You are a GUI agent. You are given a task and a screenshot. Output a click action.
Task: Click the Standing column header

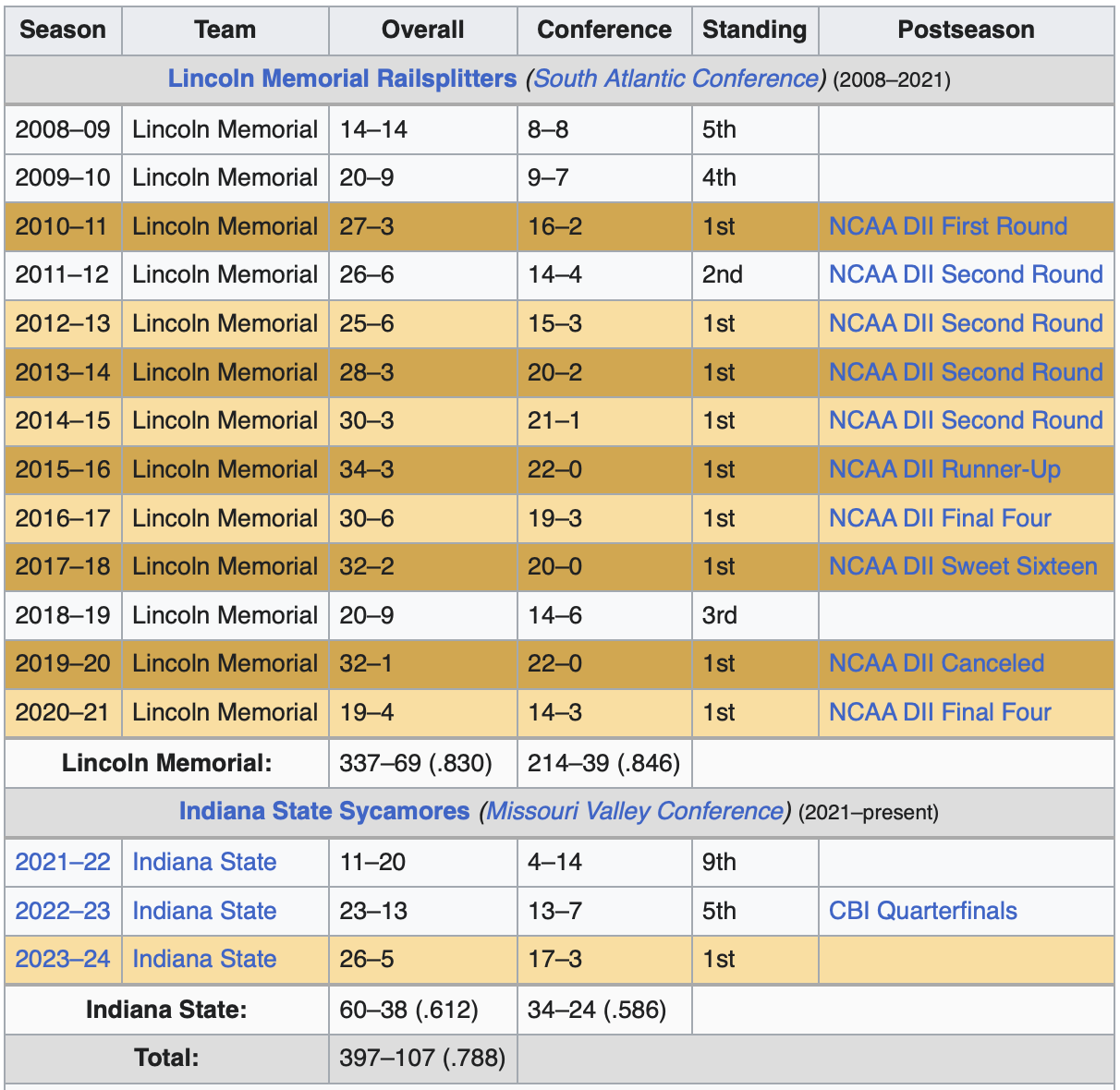pyautogui.click(x=755, y=30)
